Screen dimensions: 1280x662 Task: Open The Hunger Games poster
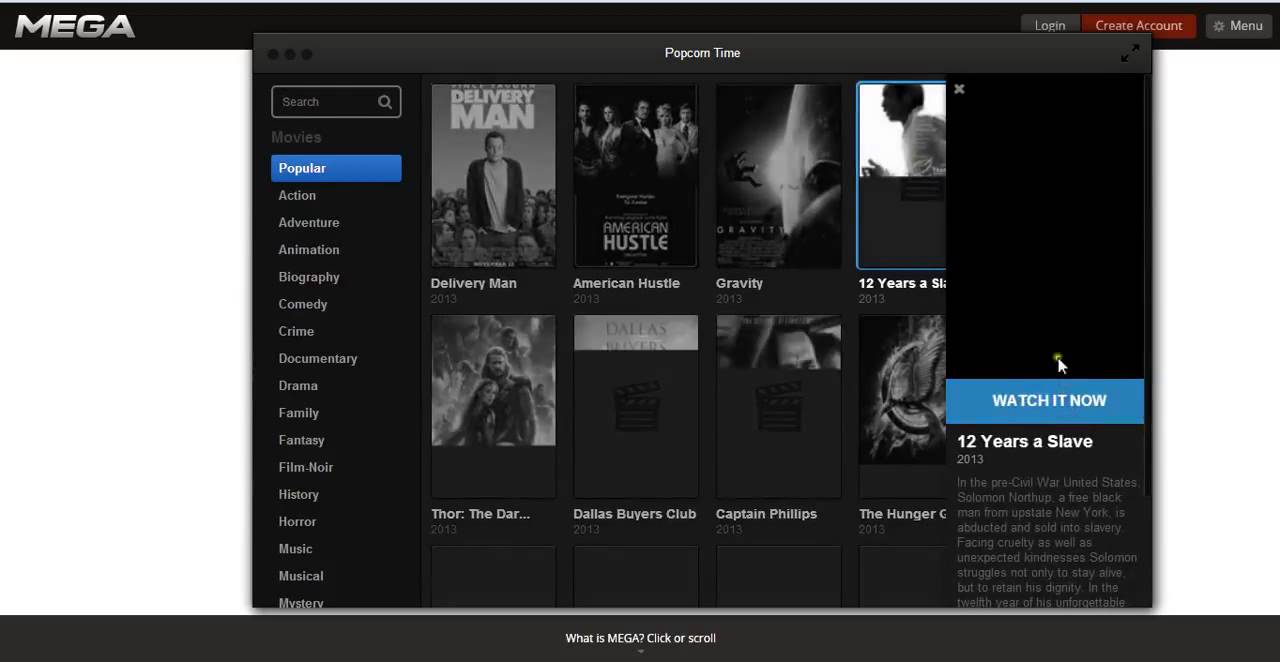pos(902,405)
